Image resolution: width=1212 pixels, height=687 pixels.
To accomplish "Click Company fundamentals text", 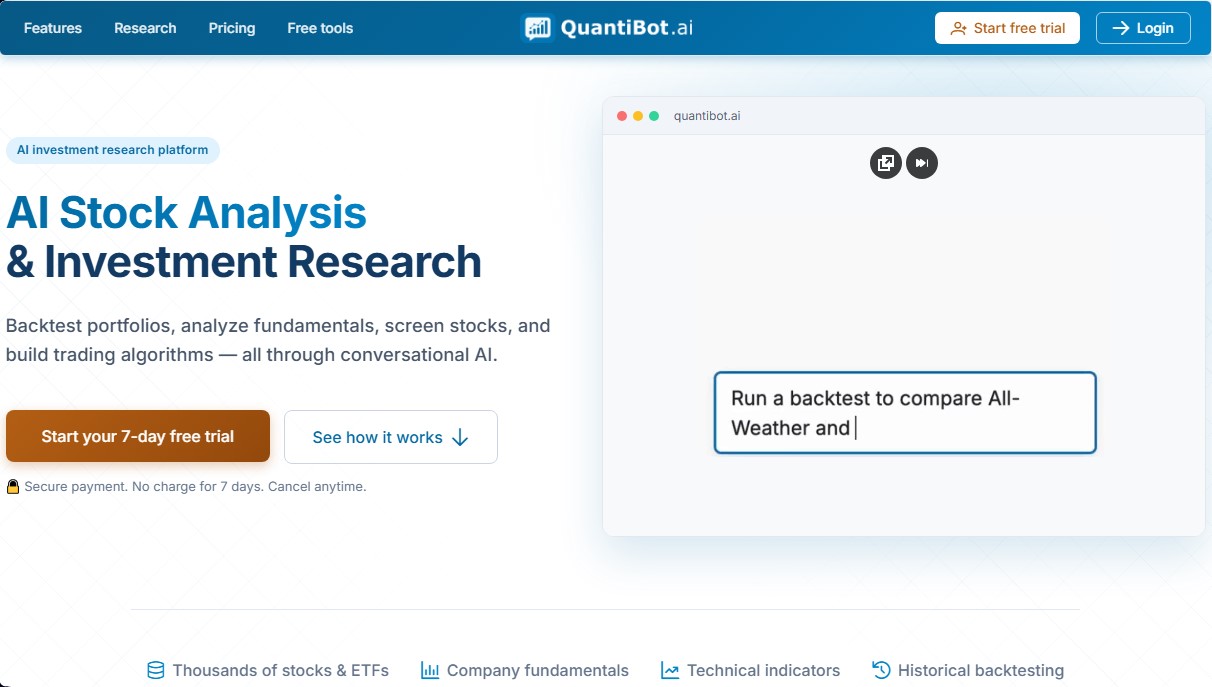I will tap(538, 670).
